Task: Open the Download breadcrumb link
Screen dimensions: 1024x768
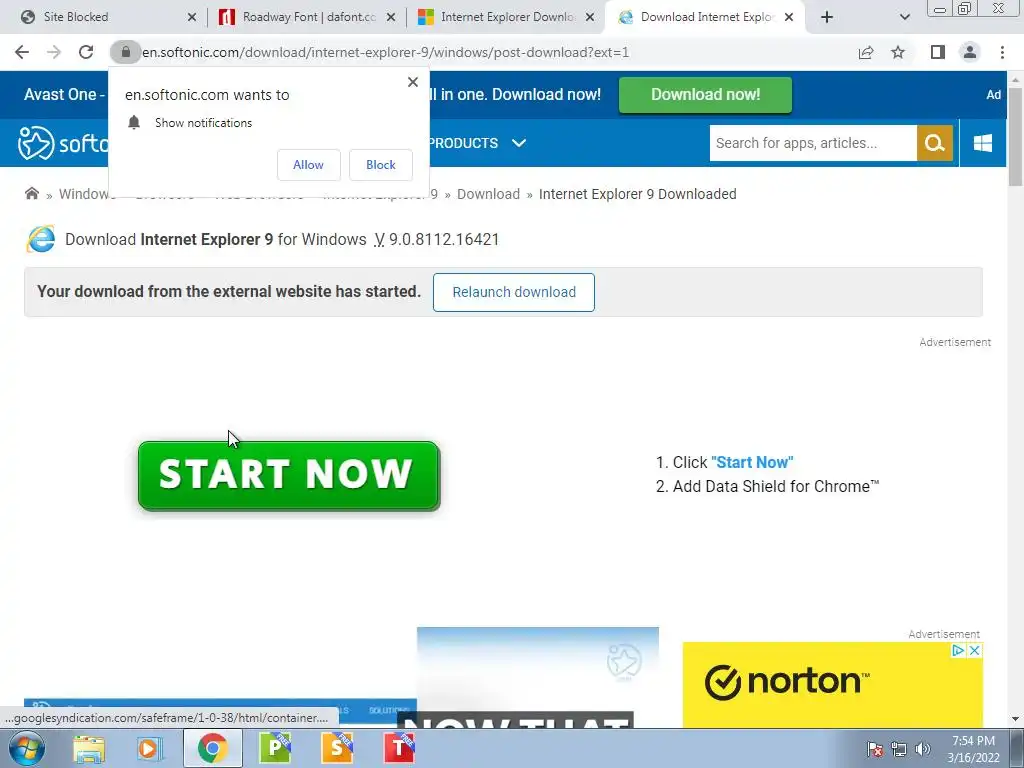Action: [488, 194]
